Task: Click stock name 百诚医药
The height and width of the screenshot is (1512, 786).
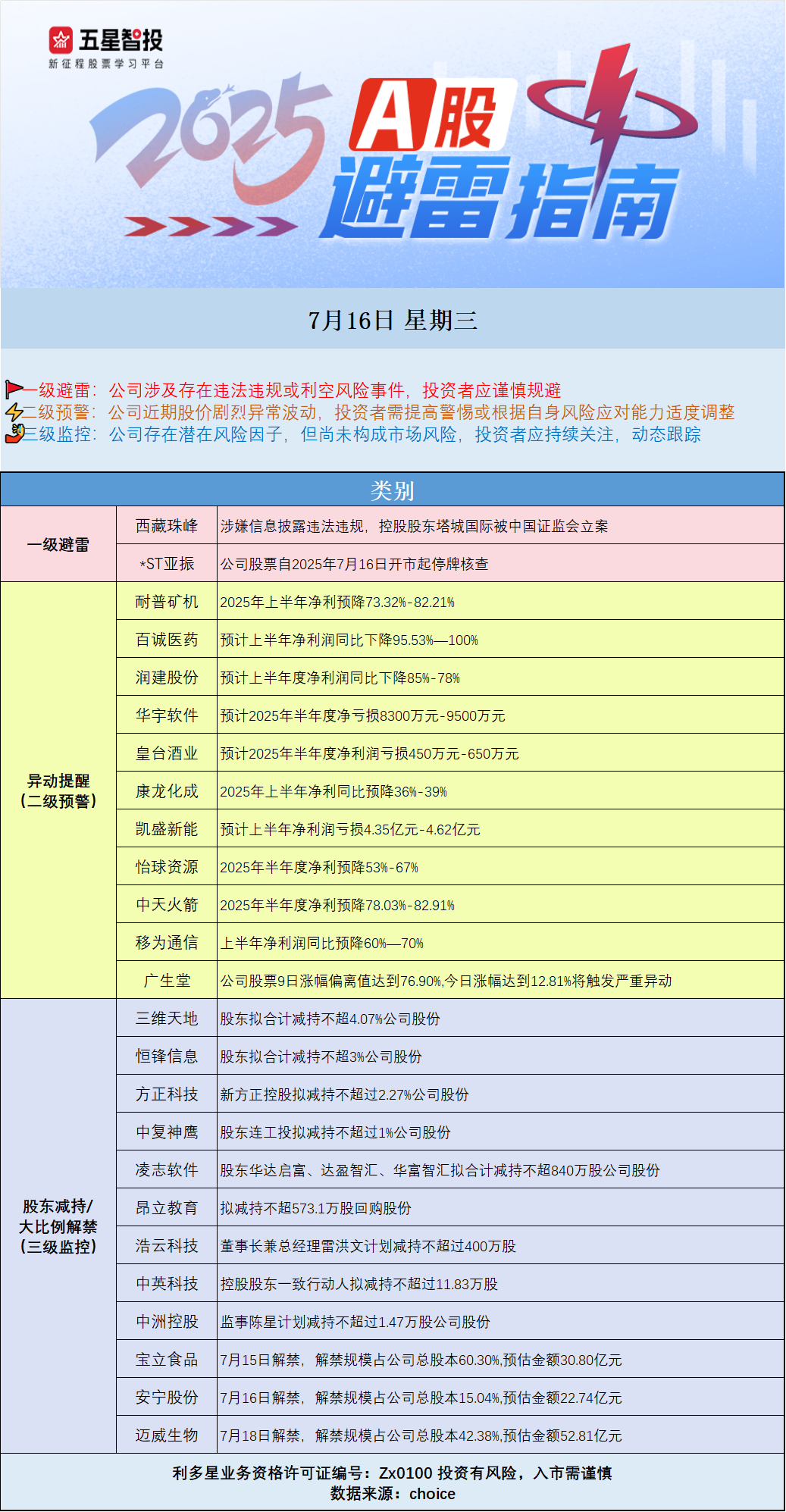Action: click(x=167, y=640)
